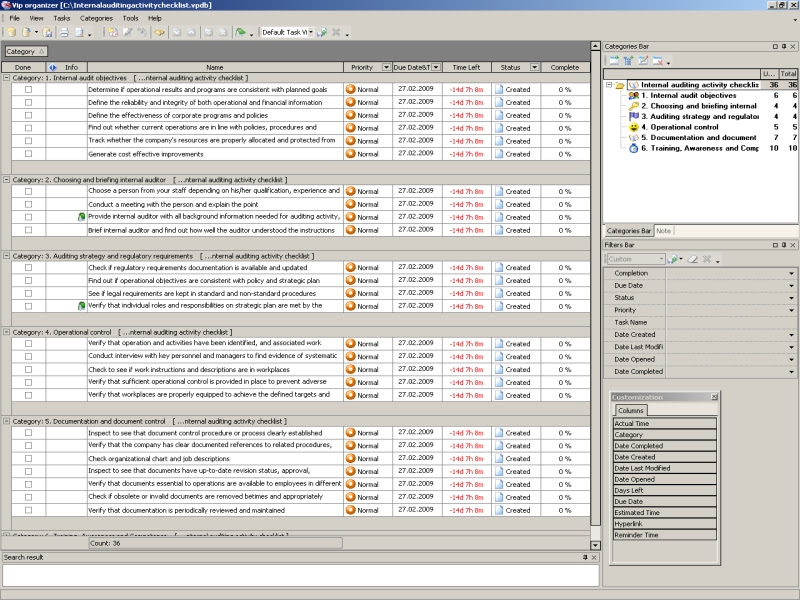Click the save database floppy icon
Screen dimensions: 800x600
(x=47, y=33)
